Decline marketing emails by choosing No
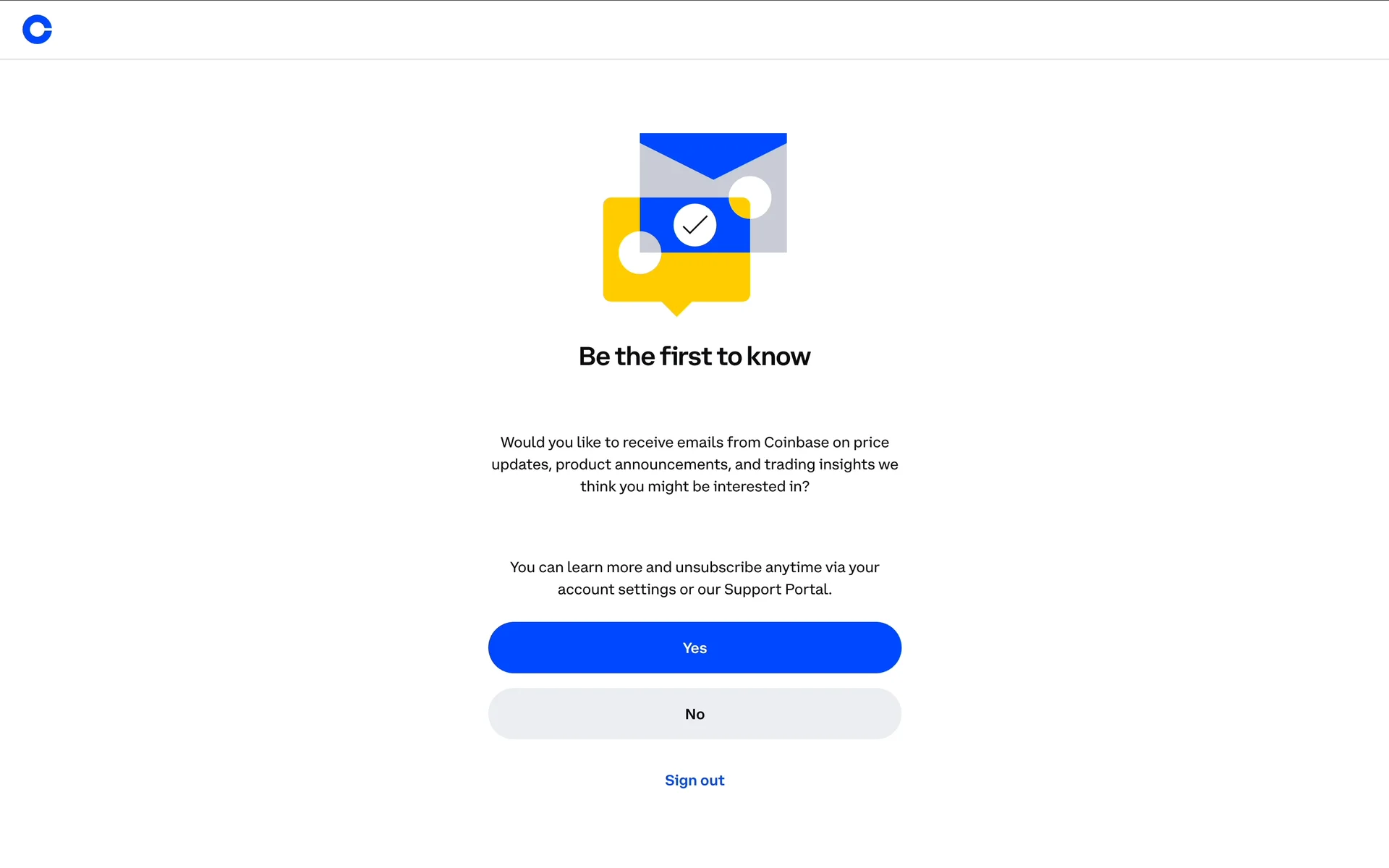1389x868 pixels. [x=694, y=714]
